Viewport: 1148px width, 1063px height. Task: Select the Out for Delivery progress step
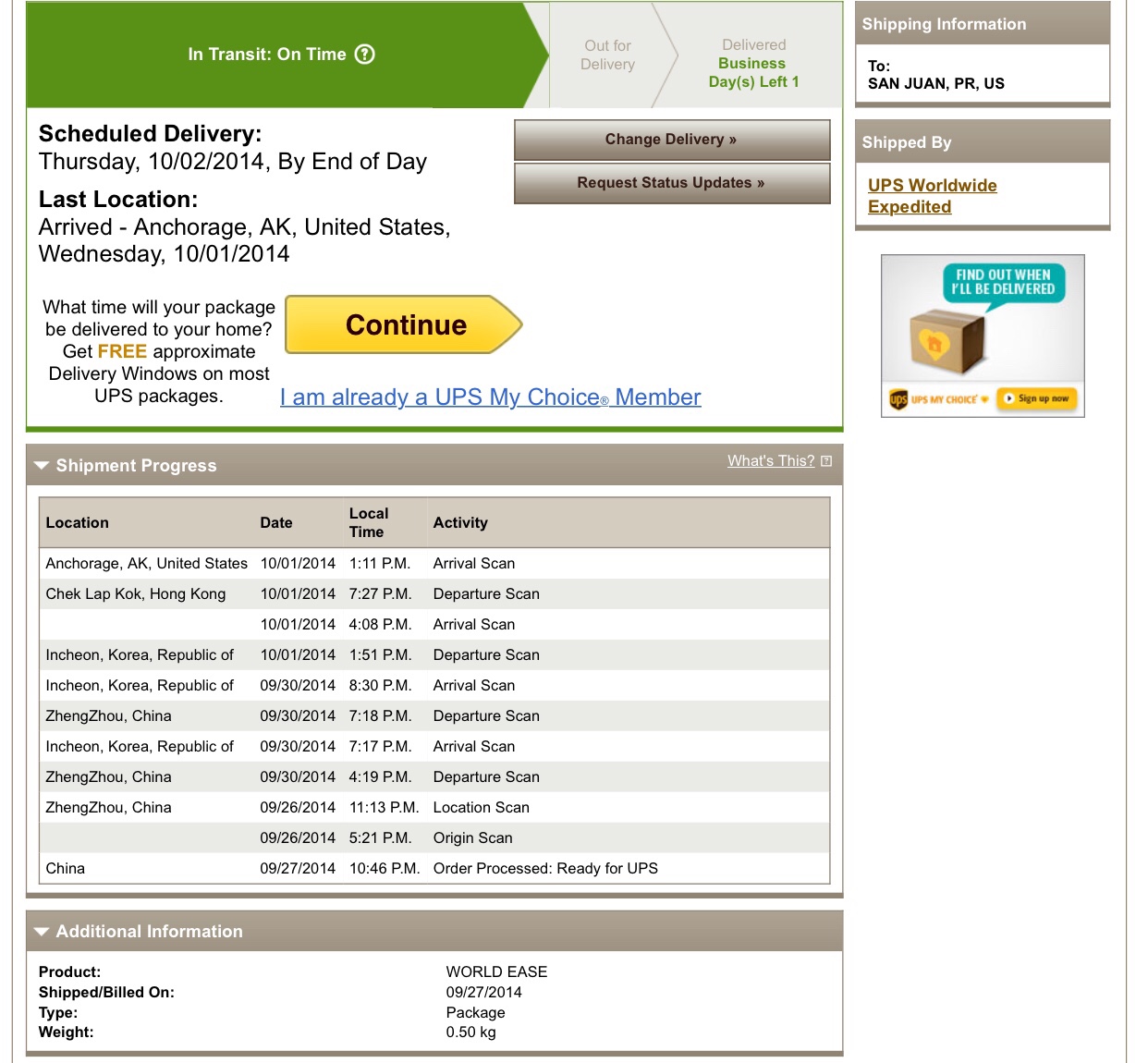coord(607,55)
